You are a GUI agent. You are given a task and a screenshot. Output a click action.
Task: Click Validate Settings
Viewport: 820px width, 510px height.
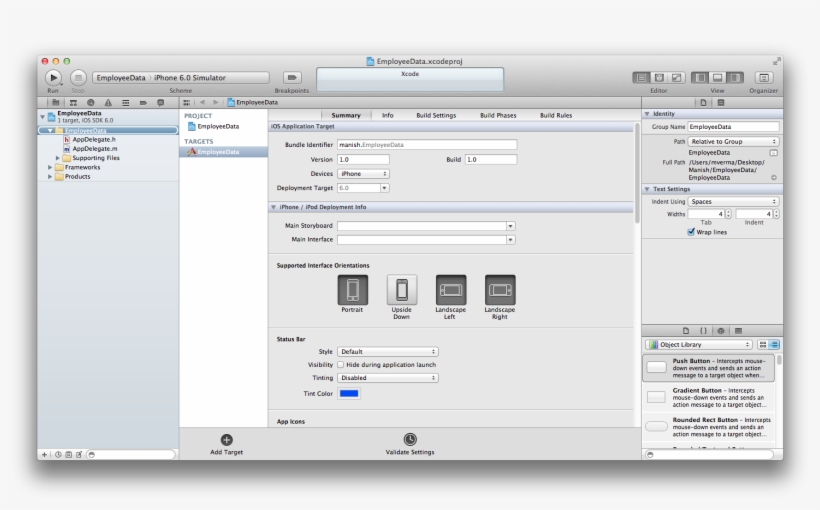pyautogui.click(x=410, y=445)
